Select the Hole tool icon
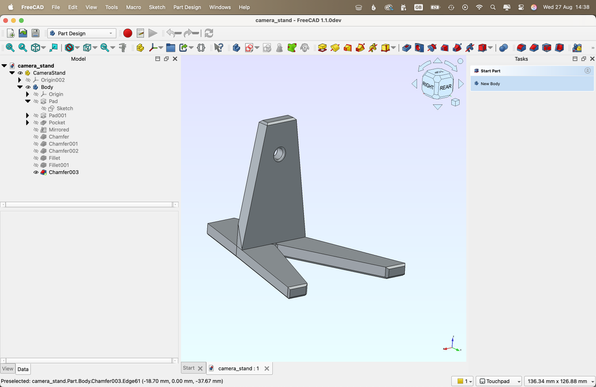The height and width of the screenshot is (387, 596). pyautogui.click(x=419, y=48)
